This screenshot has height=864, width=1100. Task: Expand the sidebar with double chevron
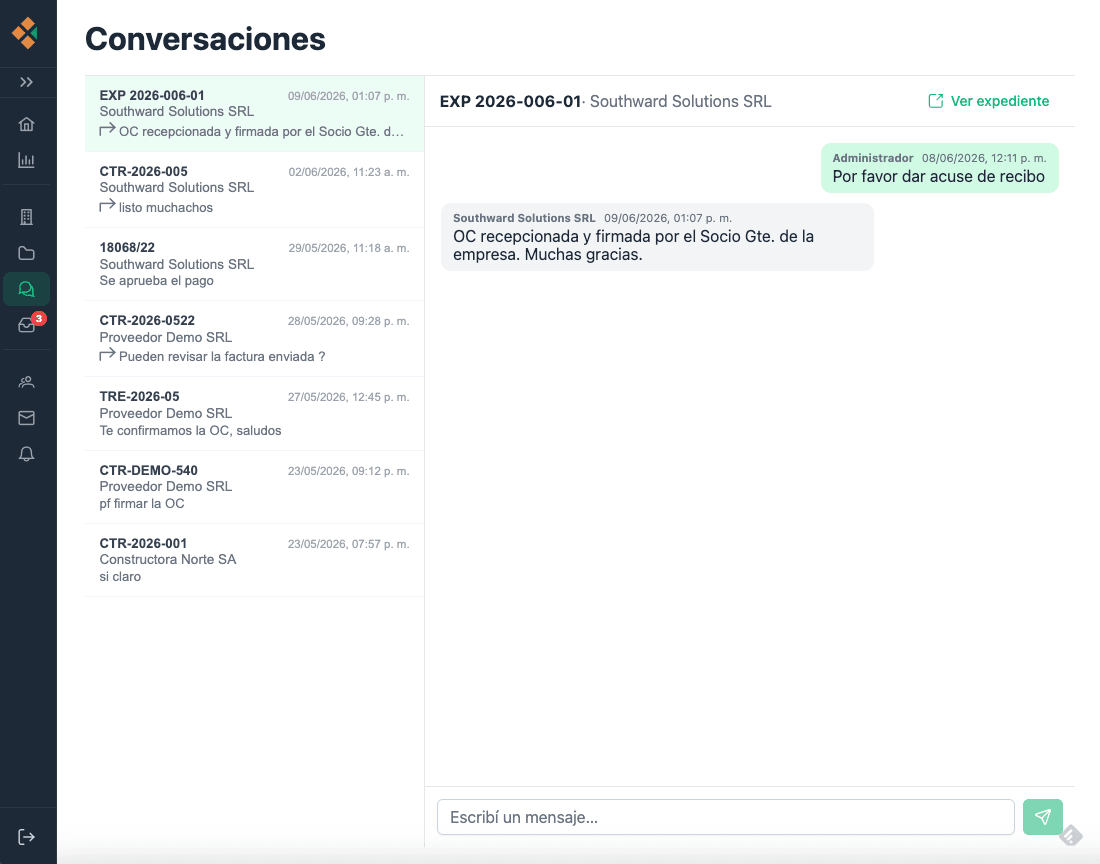pyautogui.click(x=26, y=82)
